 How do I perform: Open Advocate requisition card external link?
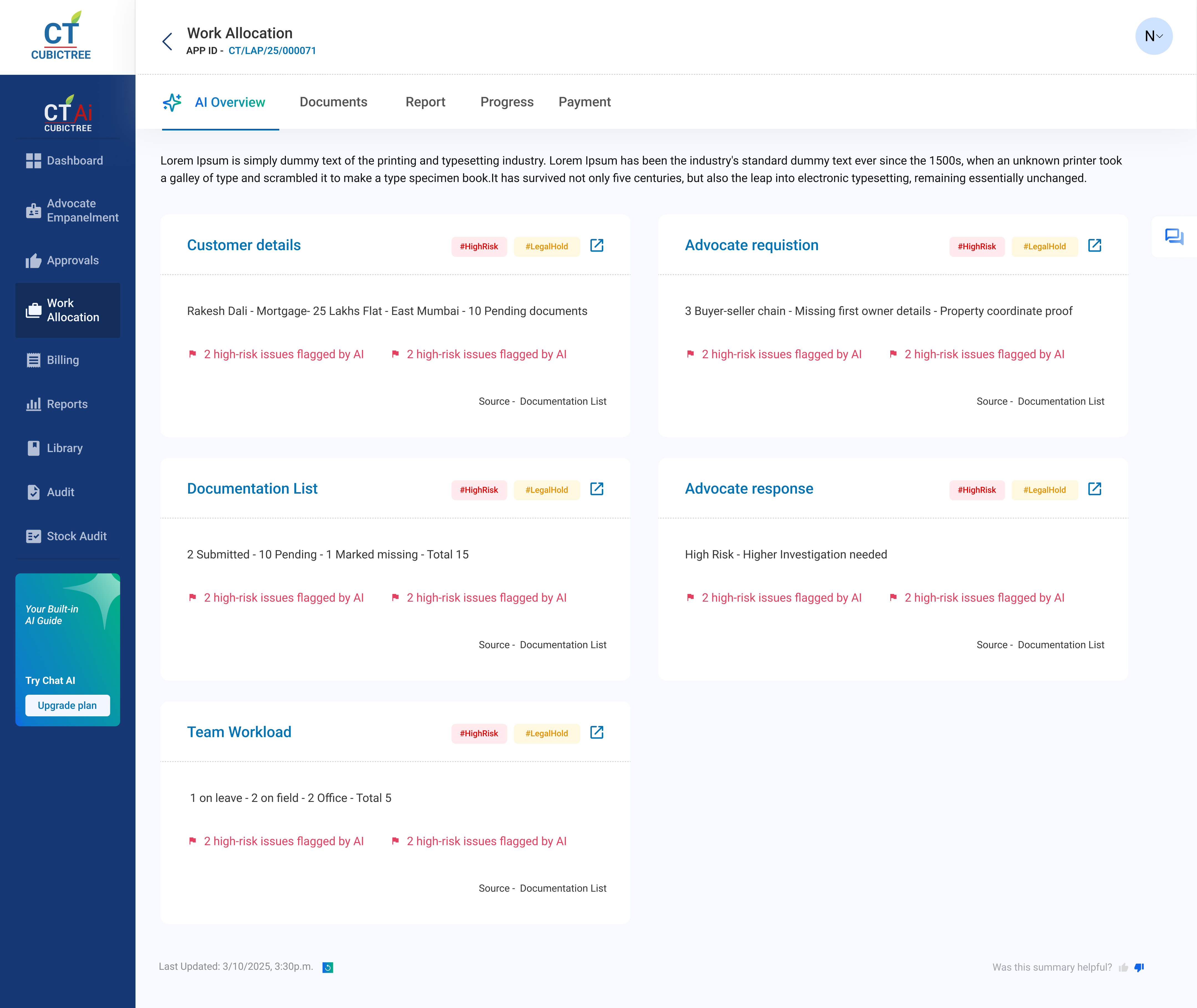(1094, 245)
